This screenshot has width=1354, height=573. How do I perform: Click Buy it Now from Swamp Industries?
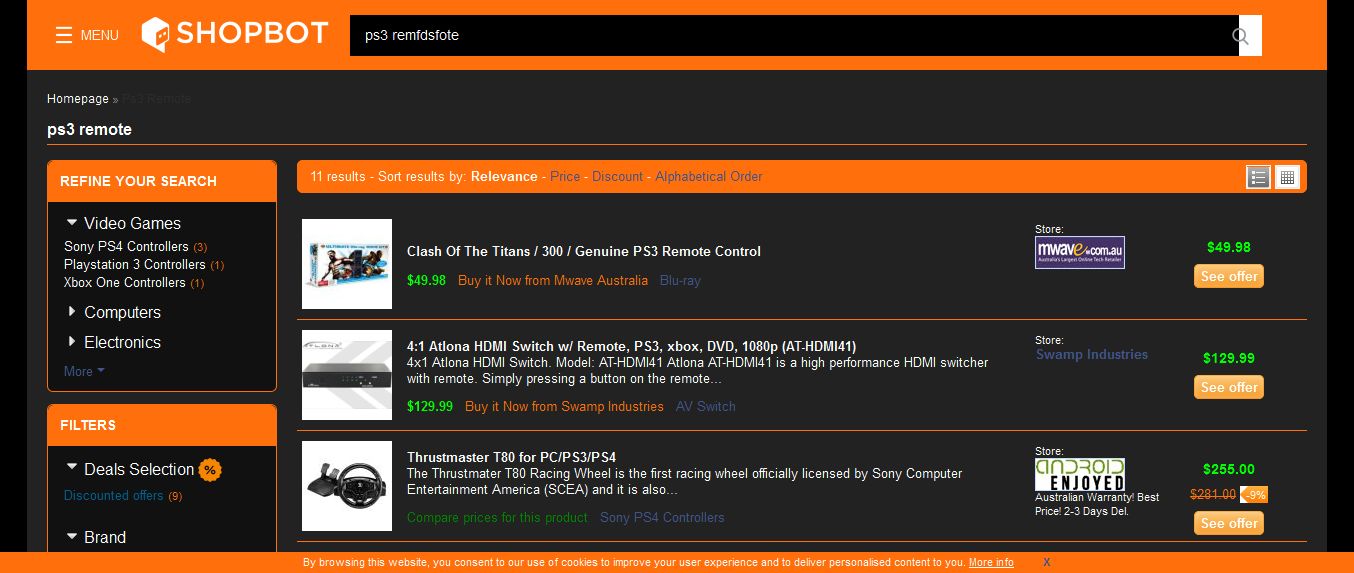coord(564,406)
